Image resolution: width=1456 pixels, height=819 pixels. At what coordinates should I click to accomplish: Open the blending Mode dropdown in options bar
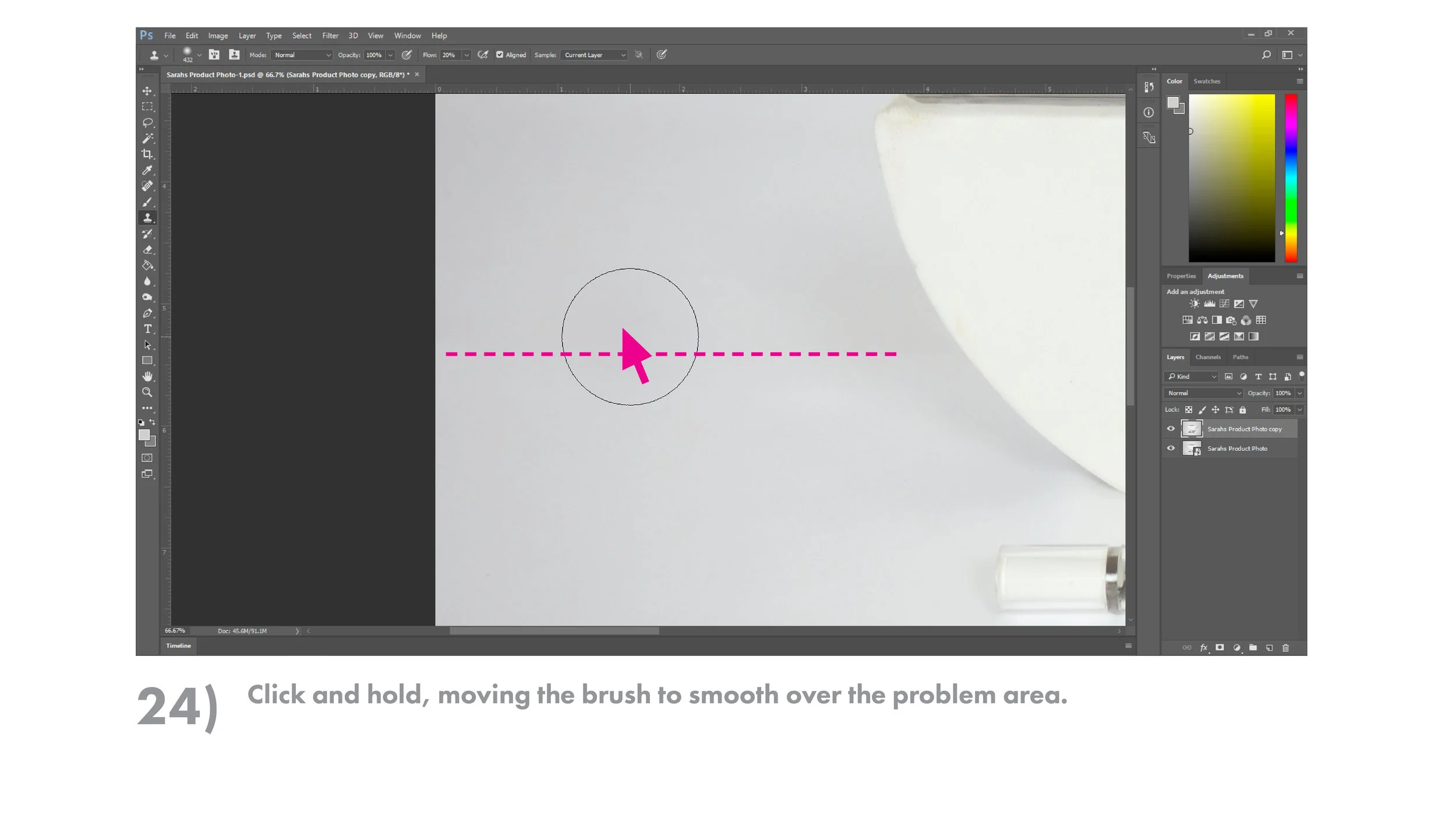coord(302,55)
